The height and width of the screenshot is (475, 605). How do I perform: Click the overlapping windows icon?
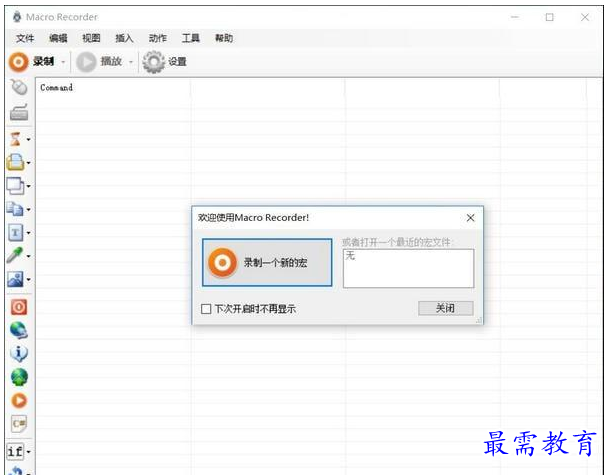(x=15, y=186)
